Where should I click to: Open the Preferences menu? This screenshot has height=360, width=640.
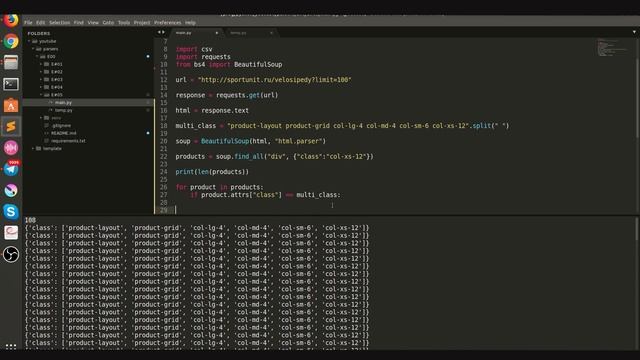pos(167,22)
